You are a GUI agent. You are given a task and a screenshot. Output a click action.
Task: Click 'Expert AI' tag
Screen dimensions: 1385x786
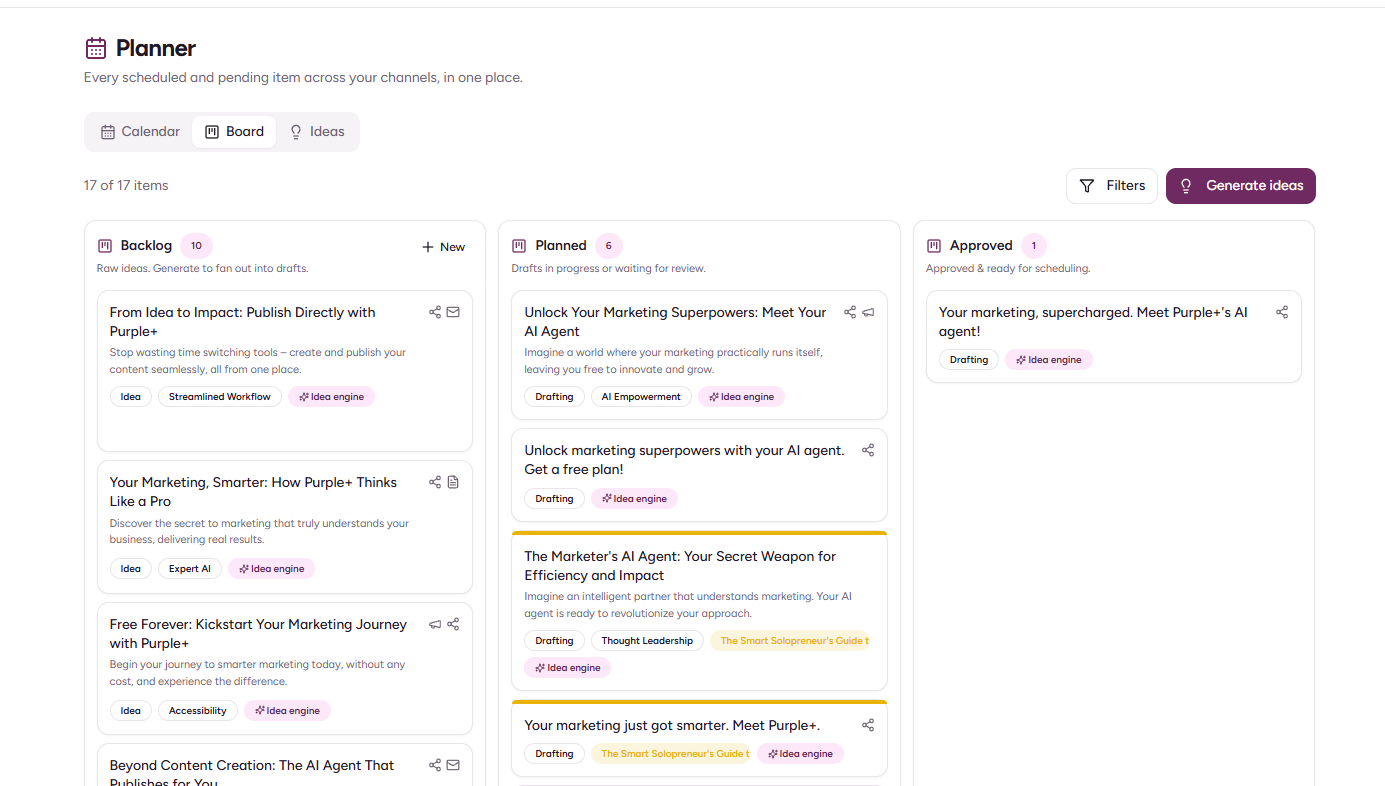[190, 569]
